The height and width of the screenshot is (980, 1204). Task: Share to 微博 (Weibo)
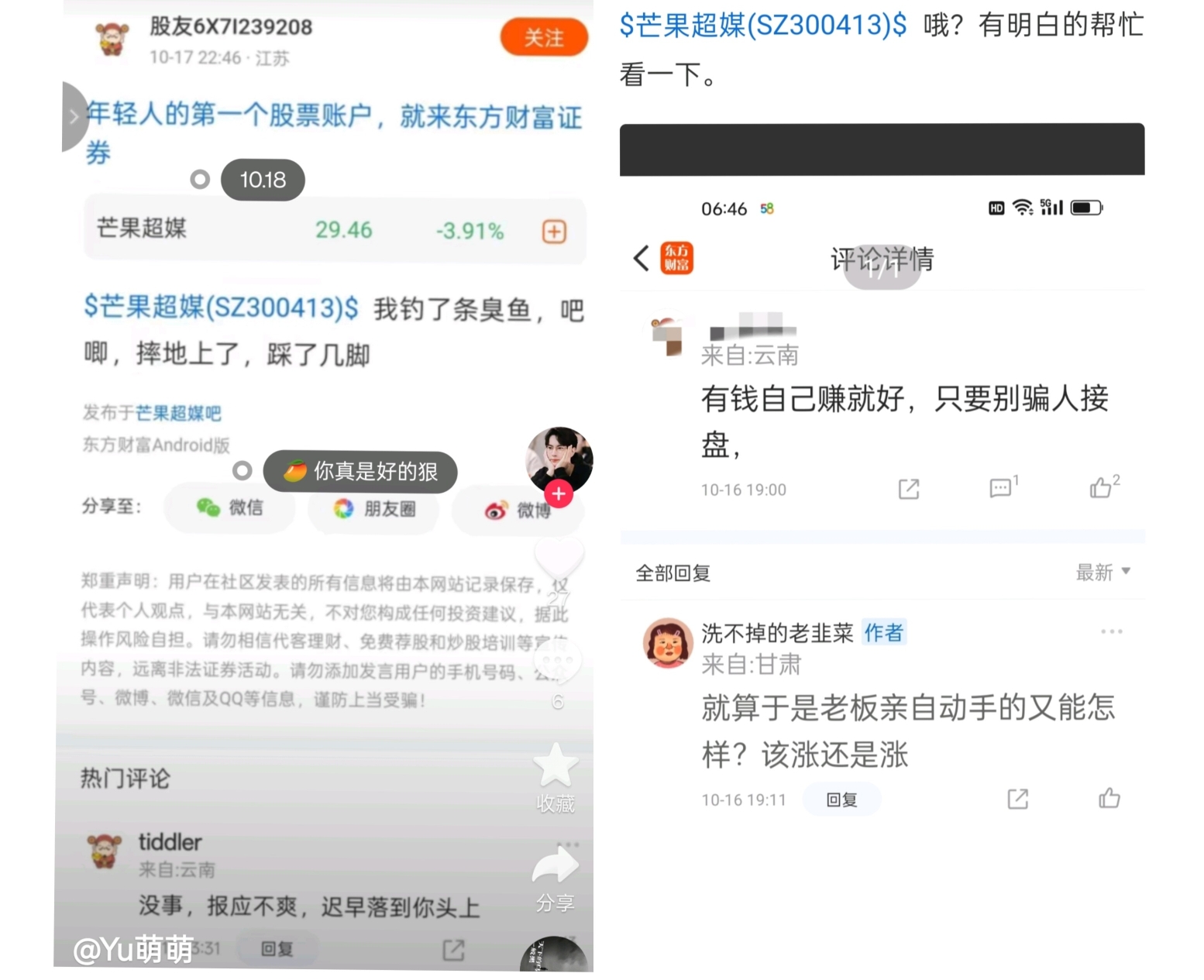tap(518, 510)
